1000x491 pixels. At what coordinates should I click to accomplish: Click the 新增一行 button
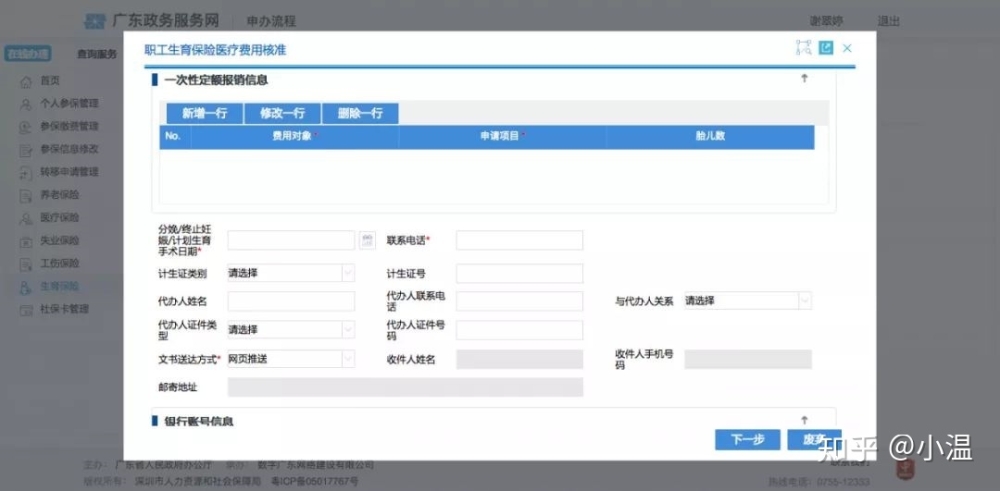click(205, 114)
